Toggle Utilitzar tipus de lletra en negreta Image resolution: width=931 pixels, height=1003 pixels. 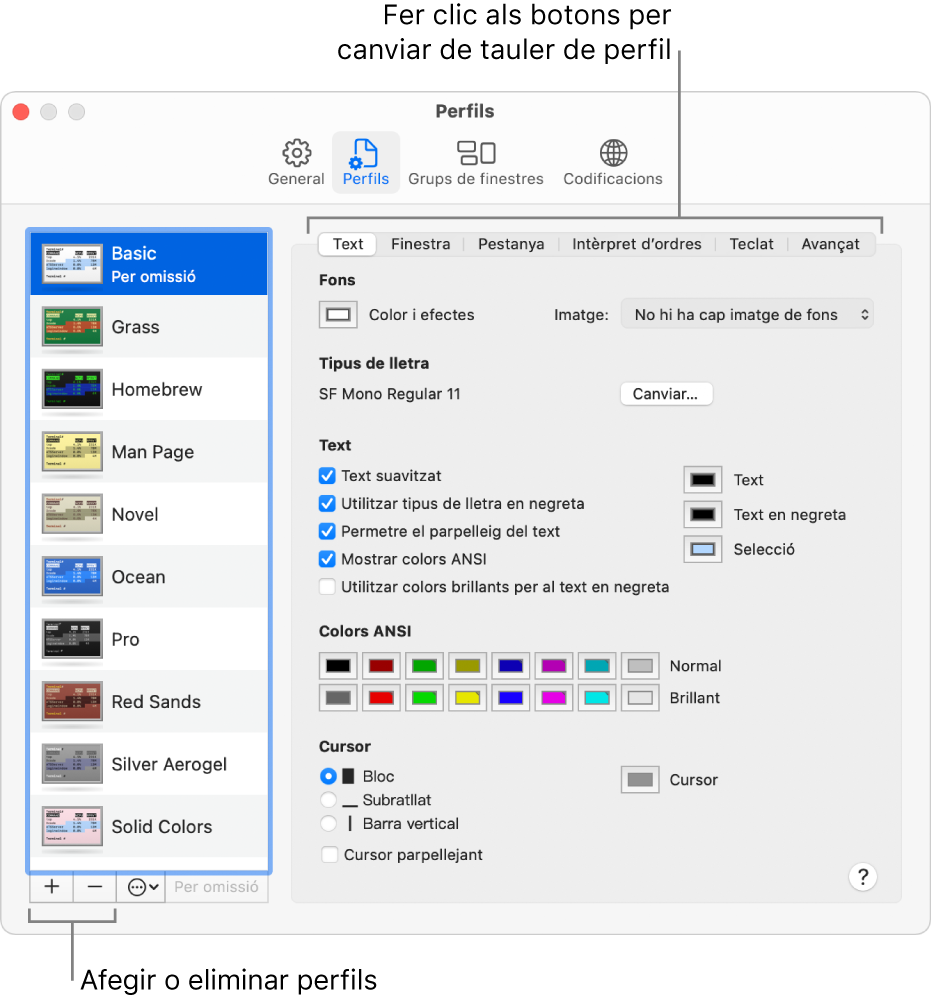pos(327,503)
